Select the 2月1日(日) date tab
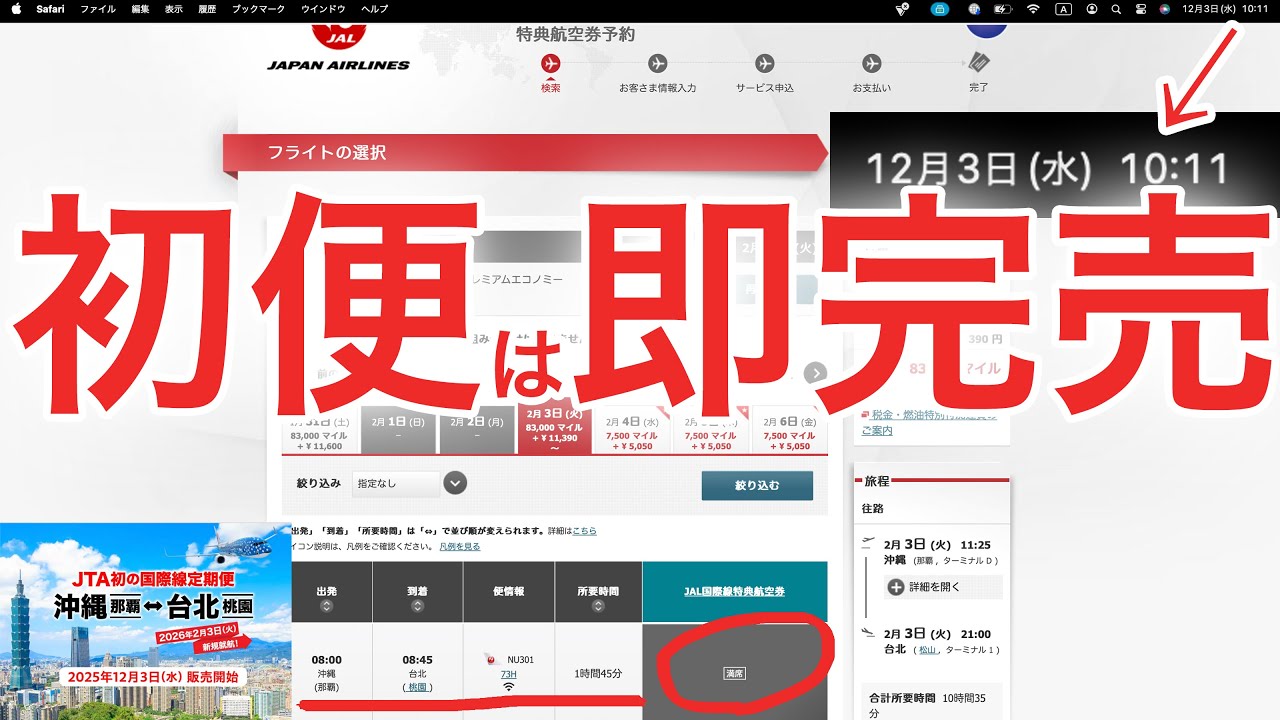Image resolution: width=1280 pixels, height=720 pixels. point(398,430)
